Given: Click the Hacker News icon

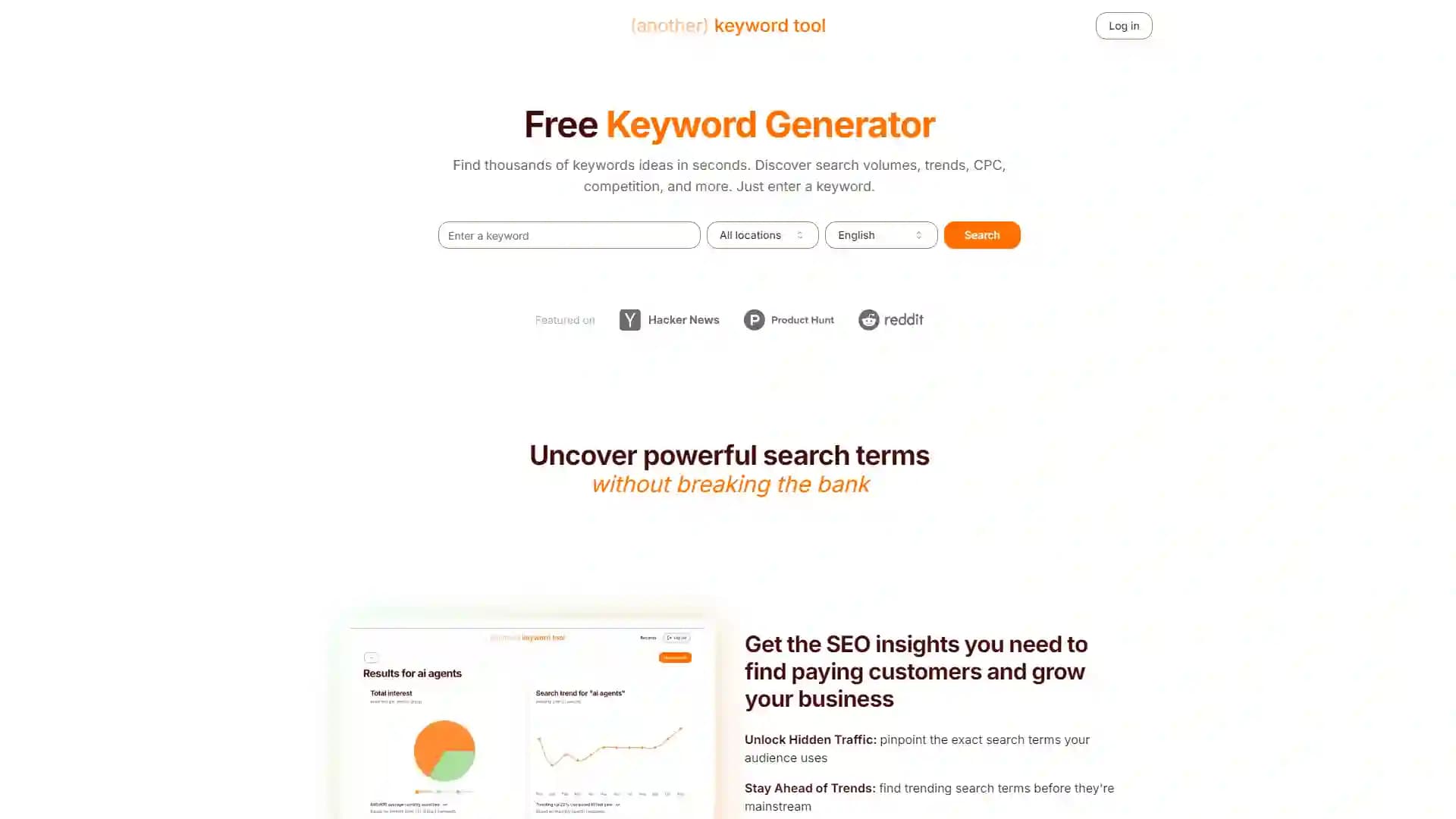Looking at the screenshot, I should point(629,319).
